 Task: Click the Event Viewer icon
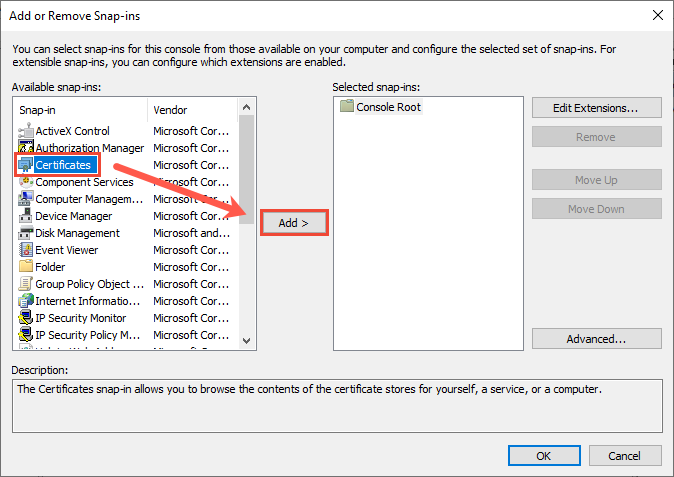coord(27,250)
